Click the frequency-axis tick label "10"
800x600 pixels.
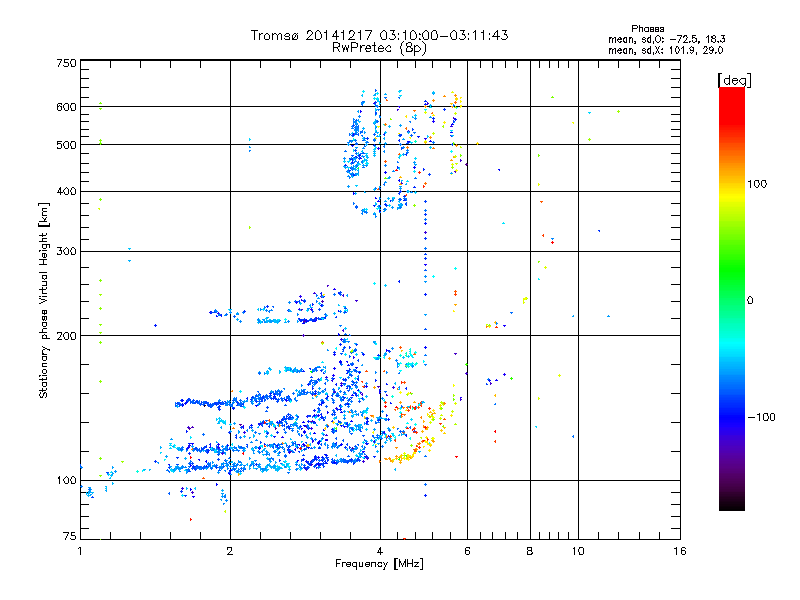click(x=578, y=551)
